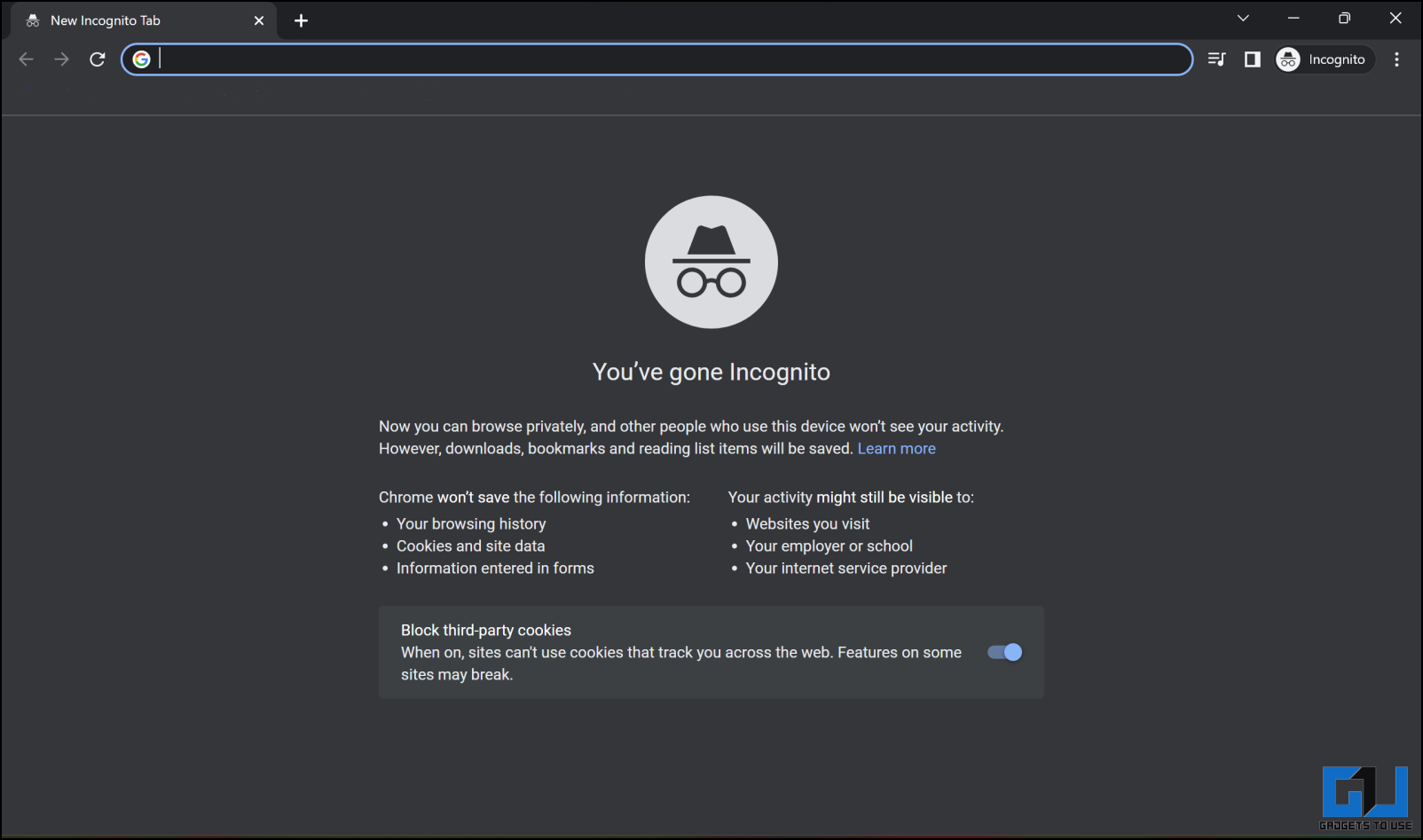Open the side panel icon
The width and height of the screenshot is (1423, 840).
[x=1252, y=59]
